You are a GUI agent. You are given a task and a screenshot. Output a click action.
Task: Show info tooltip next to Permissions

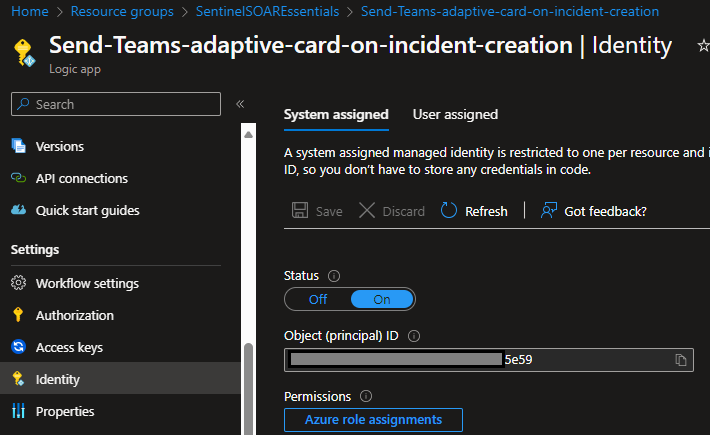click(x=366, y=397)
